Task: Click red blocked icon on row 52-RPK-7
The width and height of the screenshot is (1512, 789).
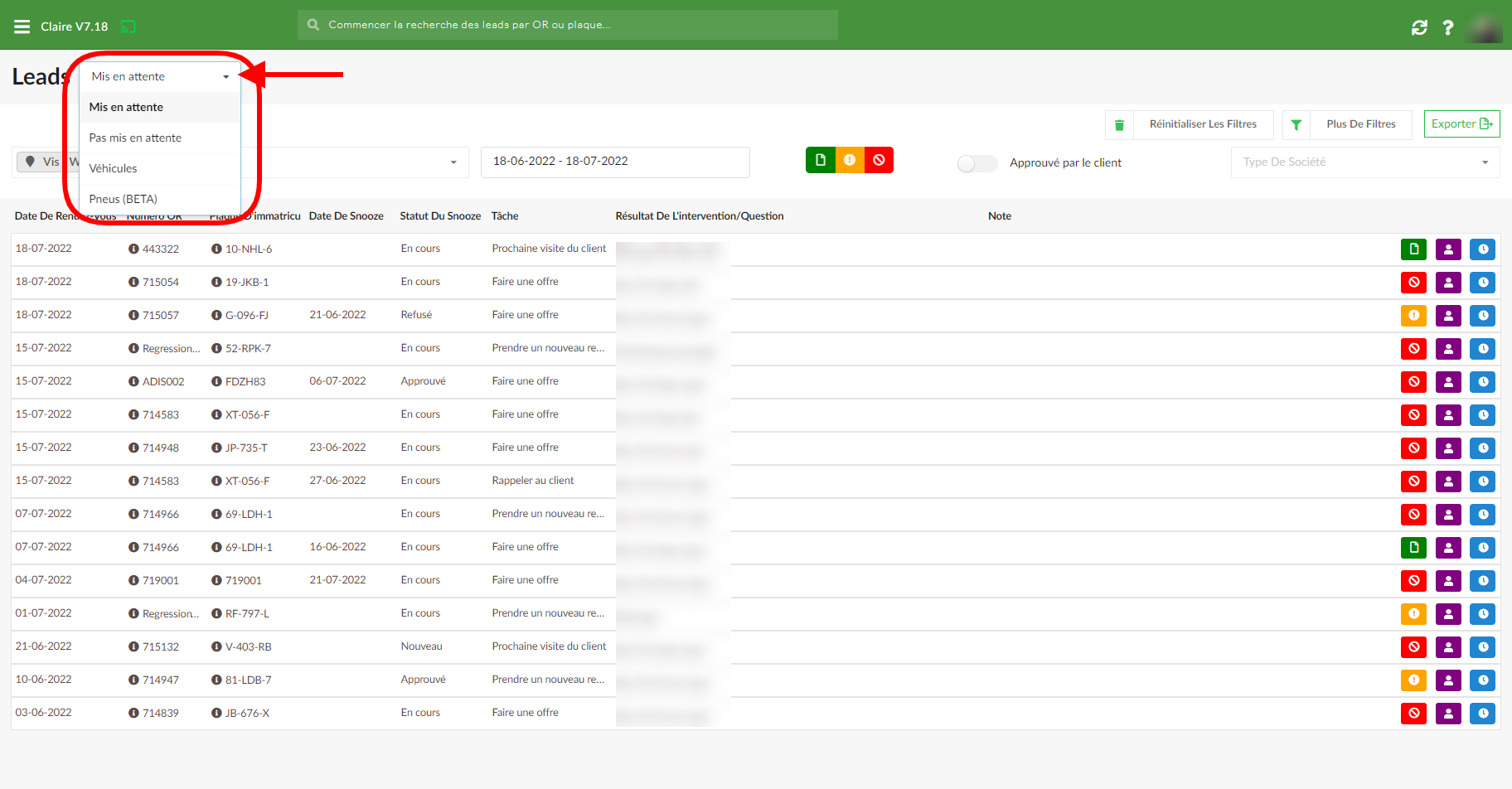Action: click(1413, 349)
